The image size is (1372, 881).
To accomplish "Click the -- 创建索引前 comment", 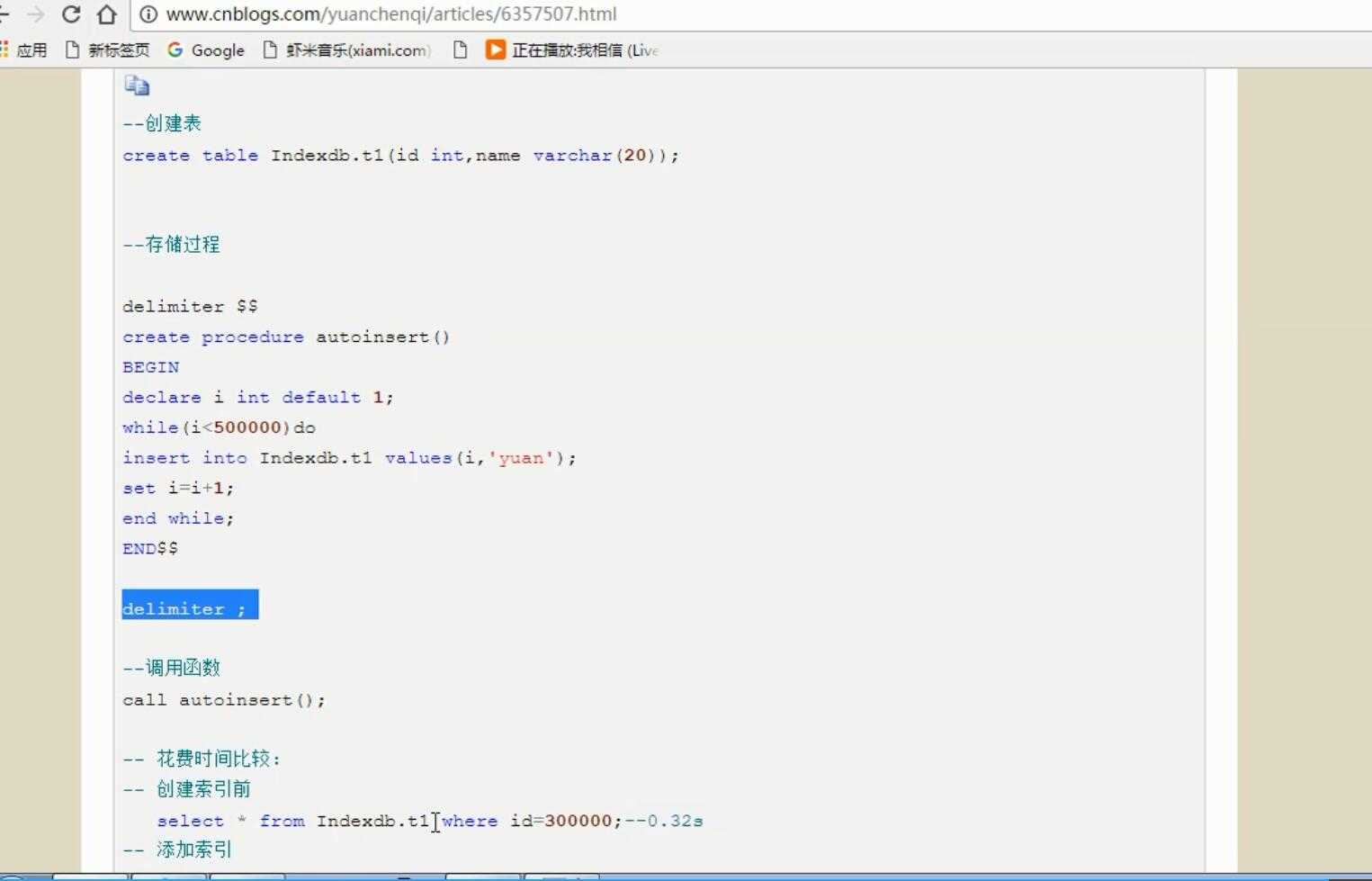I will [186, 789].
